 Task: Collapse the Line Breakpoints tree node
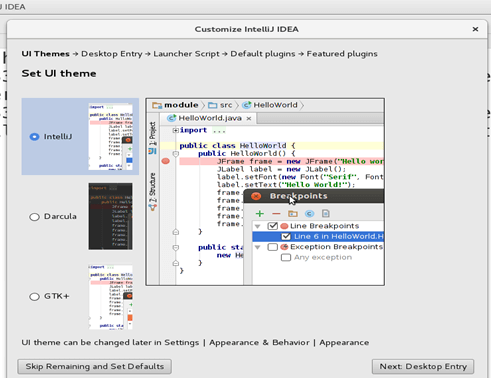tap(257, 226)
